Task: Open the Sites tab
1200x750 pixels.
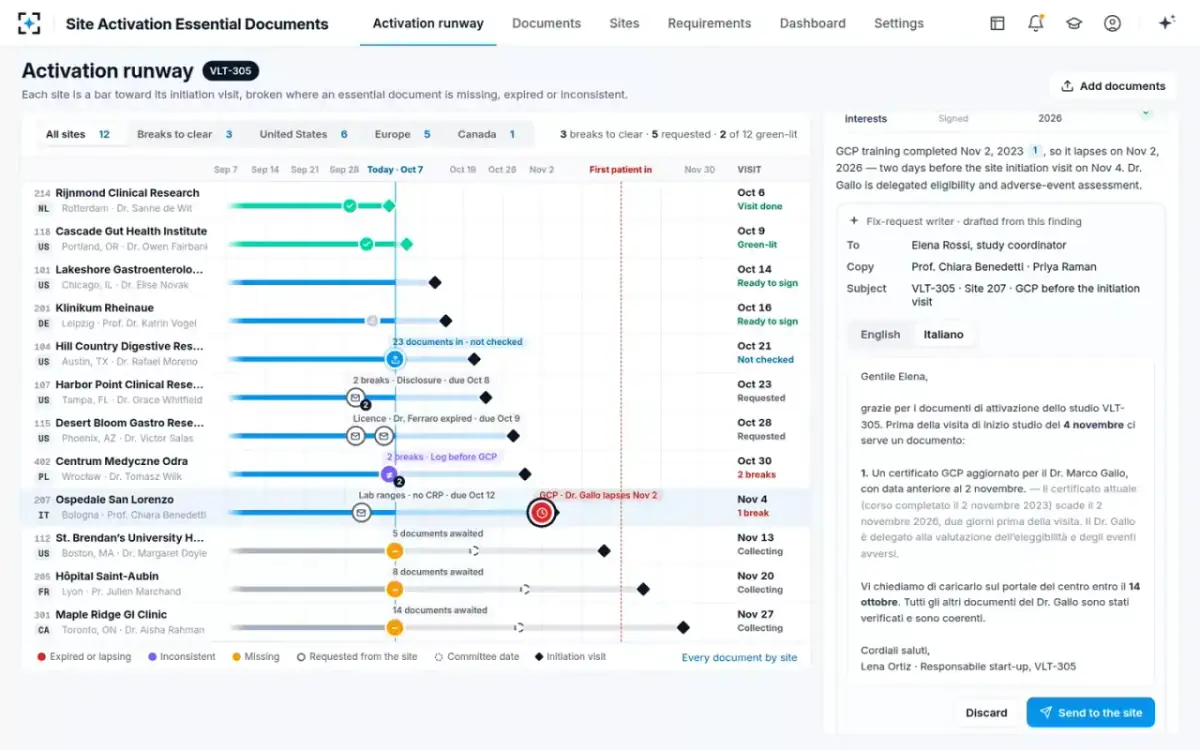Action: pos(624,23)
